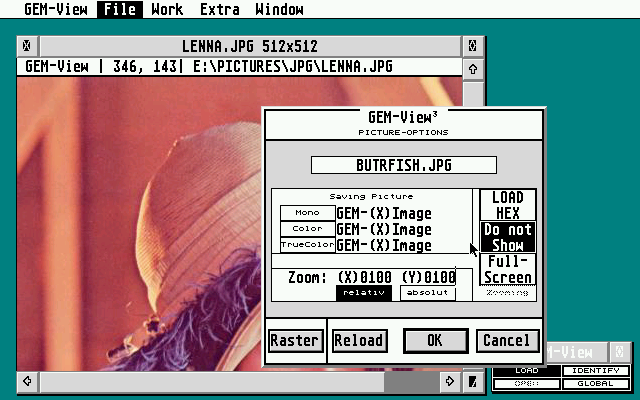
Task: Click the up arrow of the vertical scrollbar
Action: (x=472, y=69)
